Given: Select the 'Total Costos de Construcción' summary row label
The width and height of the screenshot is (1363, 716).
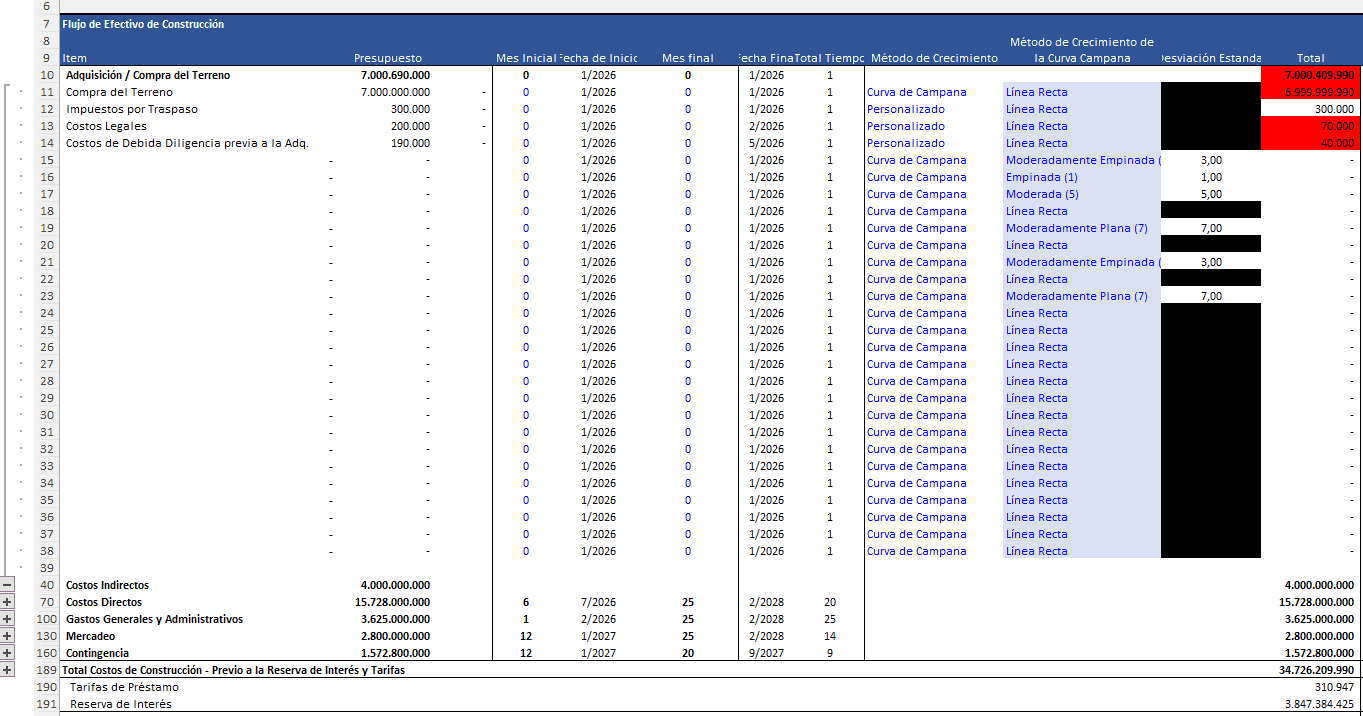Looking at the screenshot, I should click(x=233, y=670).
